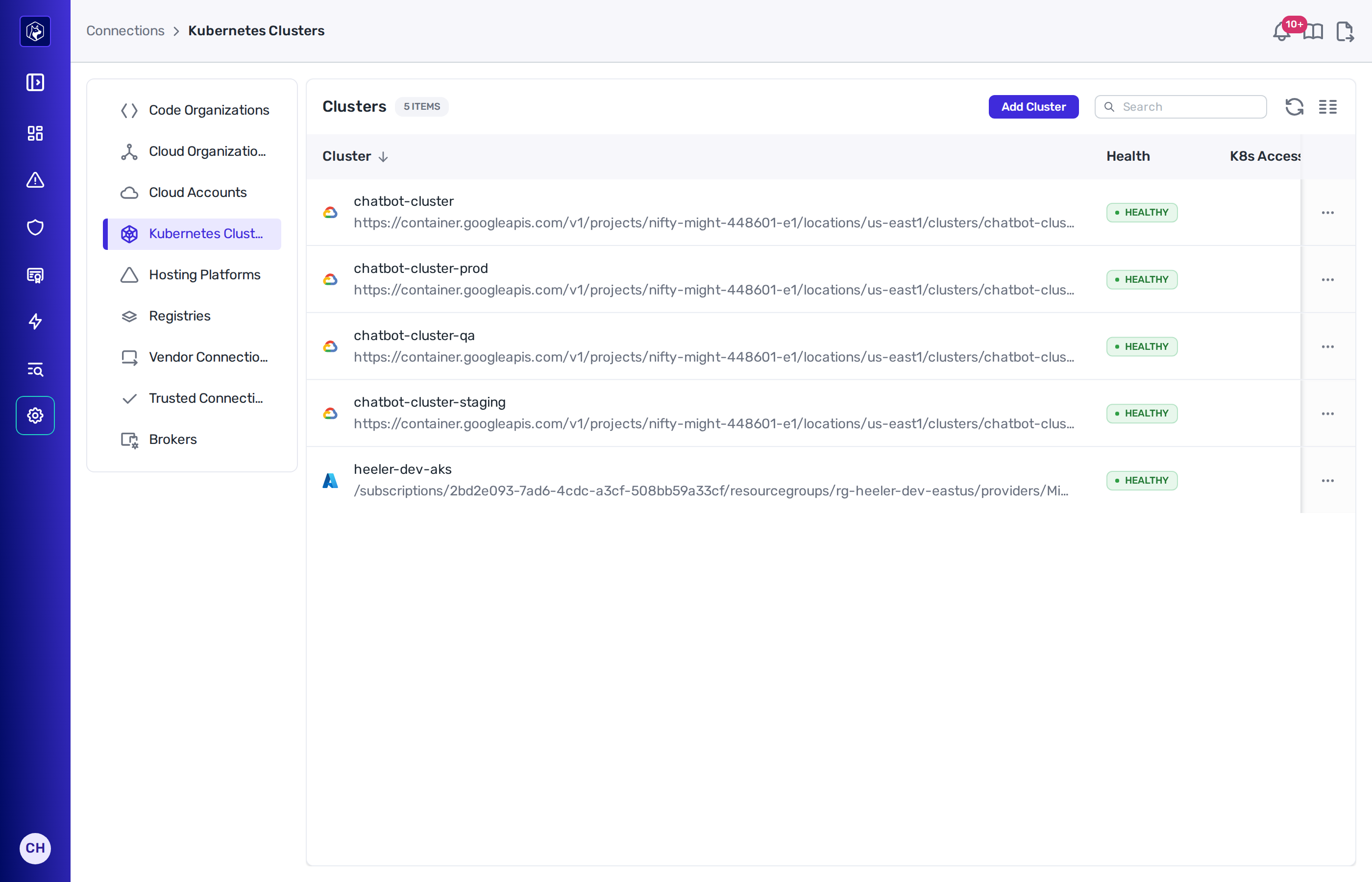Open actions menu for chatbot-cluster-qa row

1327,346
